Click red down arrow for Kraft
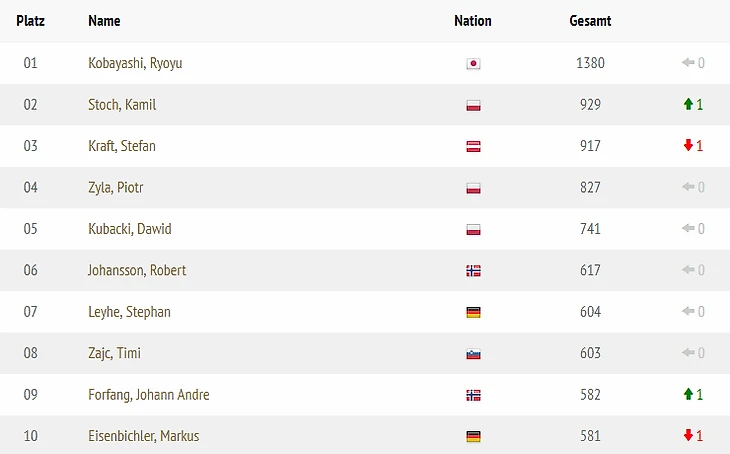 (688, 146)
